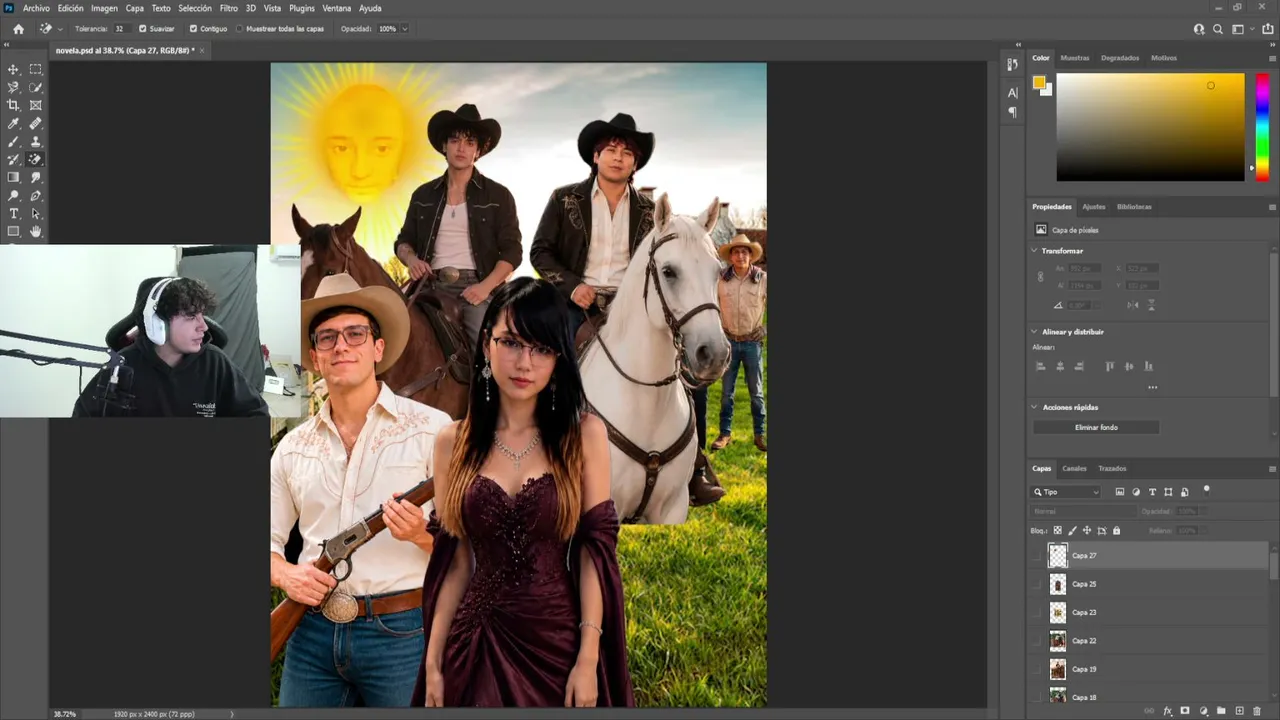The image size is (1280, 720).
Task: Open the Character panel icon
Action: click(1012, 93)
